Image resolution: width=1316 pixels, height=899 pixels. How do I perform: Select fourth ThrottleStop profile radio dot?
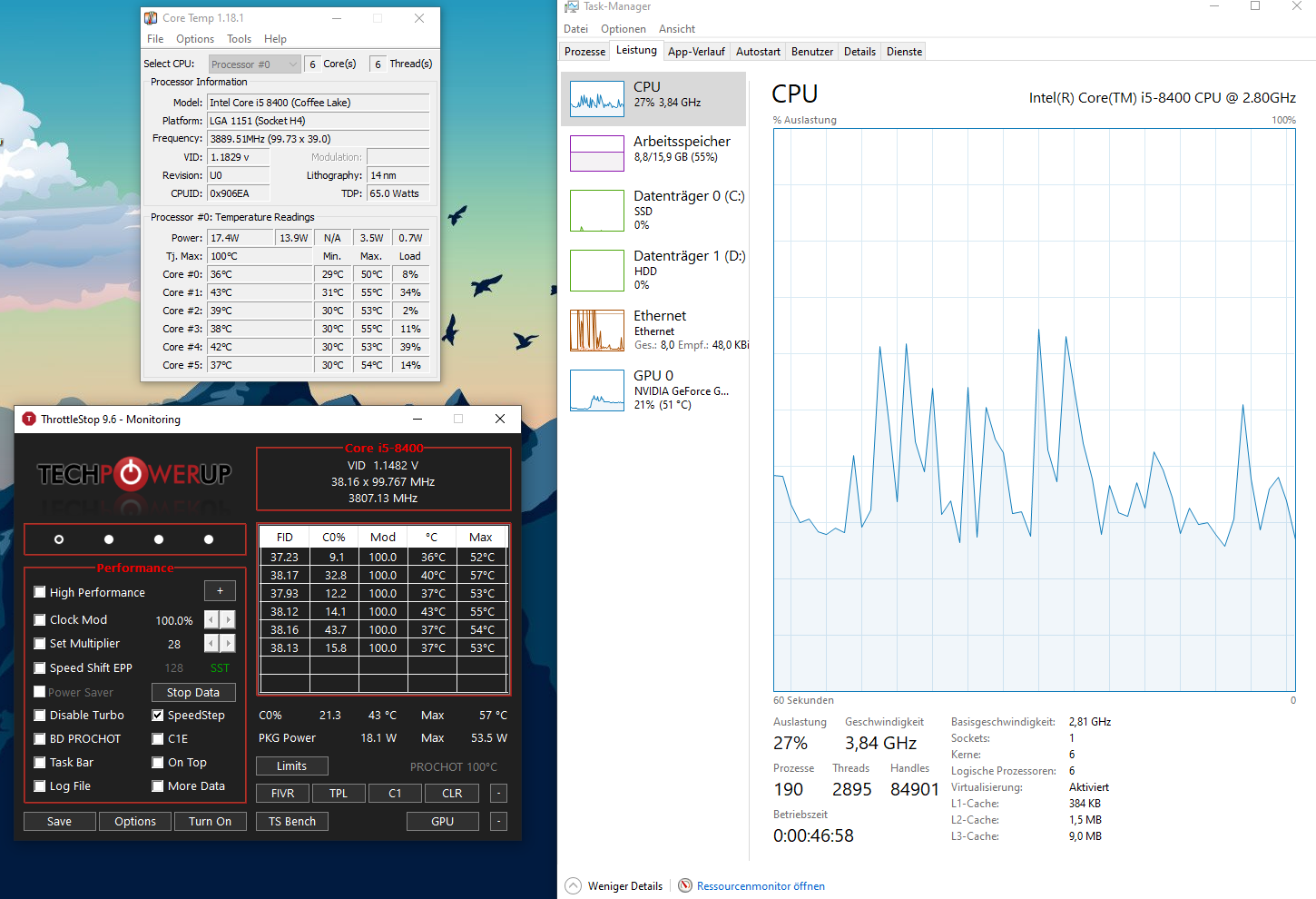coord(209,539)
